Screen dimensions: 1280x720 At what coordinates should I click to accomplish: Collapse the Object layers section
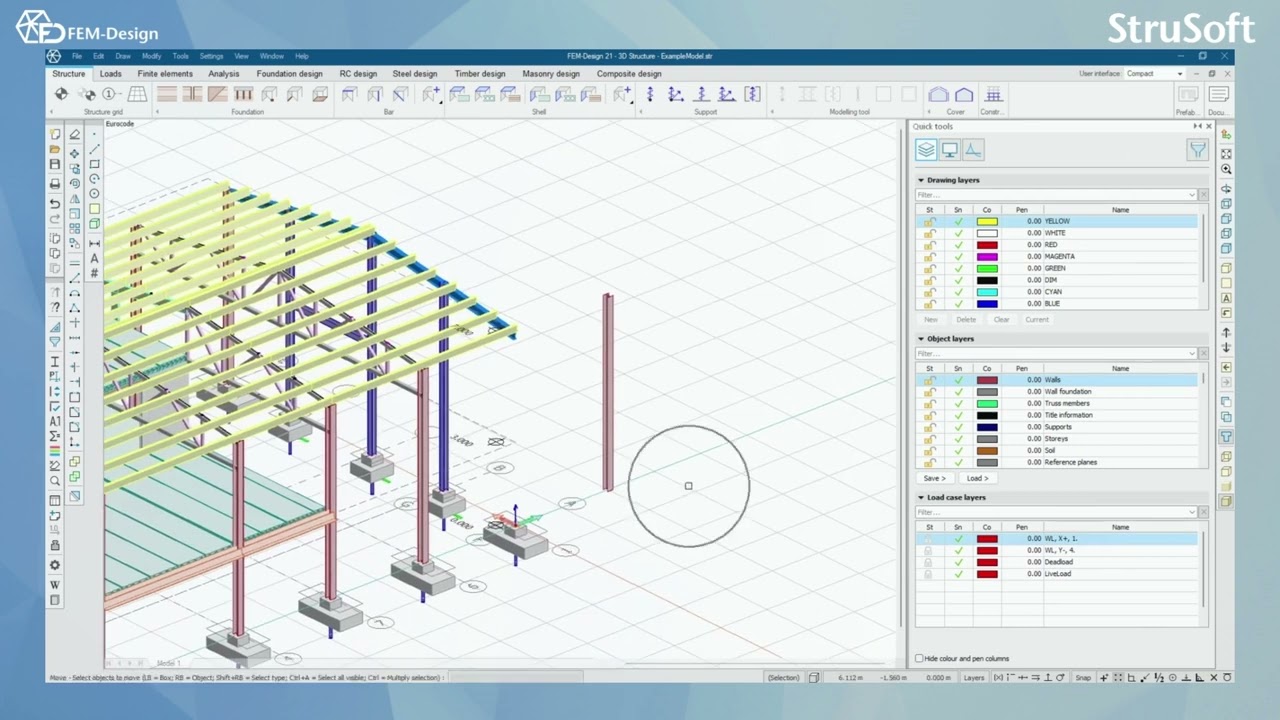(921, 339)
